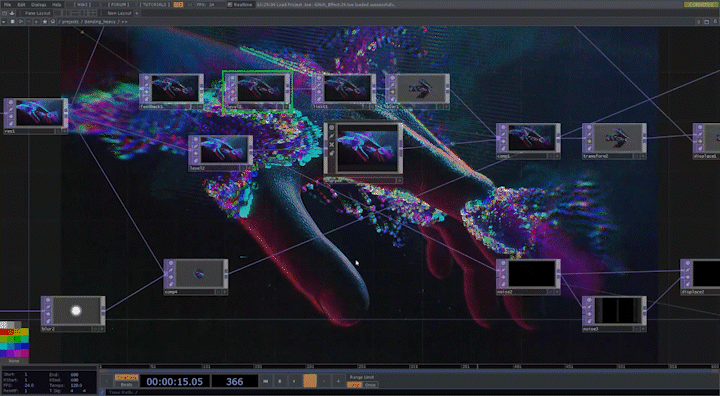Image resolution: width=720 pixels, height=396 pixels.
Task: Click the blur2 node thumbnail with white dot
Action: (77, 311)
